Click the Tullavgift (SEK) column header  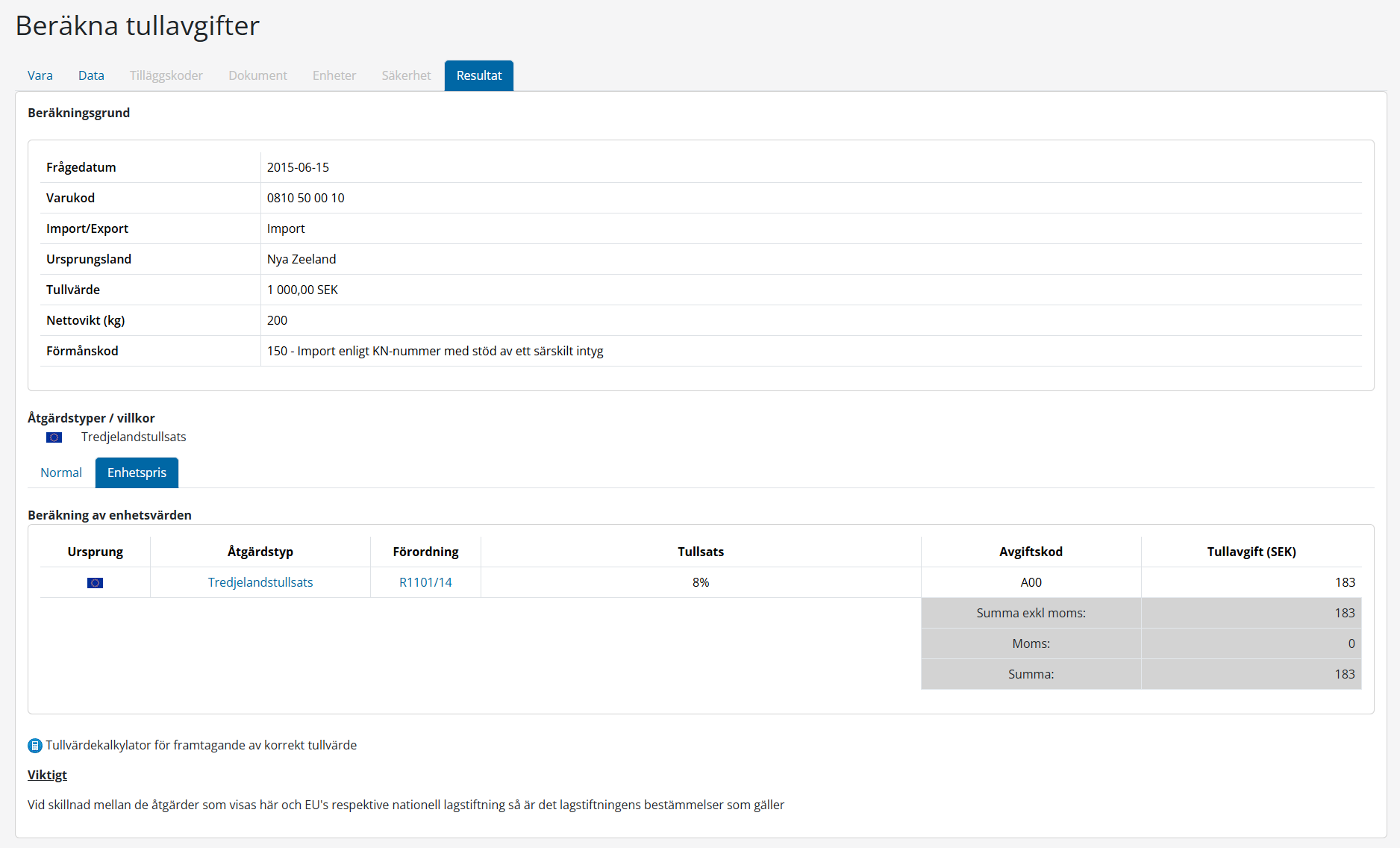pos(1251,552)
